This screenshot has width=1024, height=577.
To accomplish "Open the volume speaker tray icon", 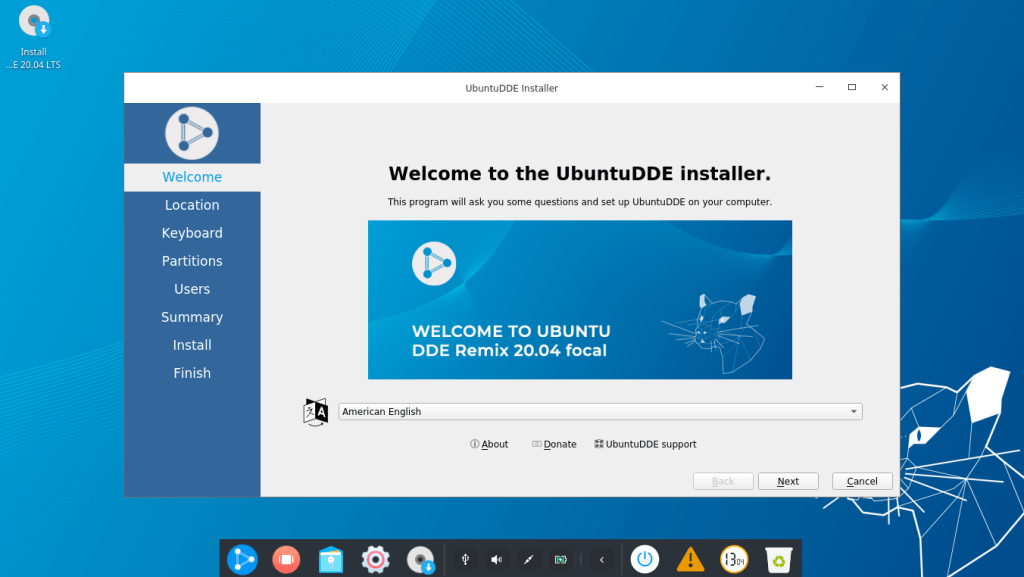I will [x=497, y=559].
